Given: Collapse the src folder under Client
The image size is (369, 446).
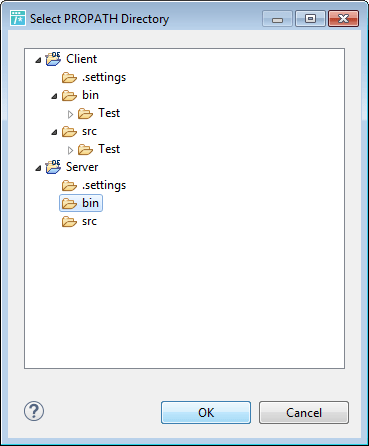Looking at the screenshot, I should pos(54,132).
